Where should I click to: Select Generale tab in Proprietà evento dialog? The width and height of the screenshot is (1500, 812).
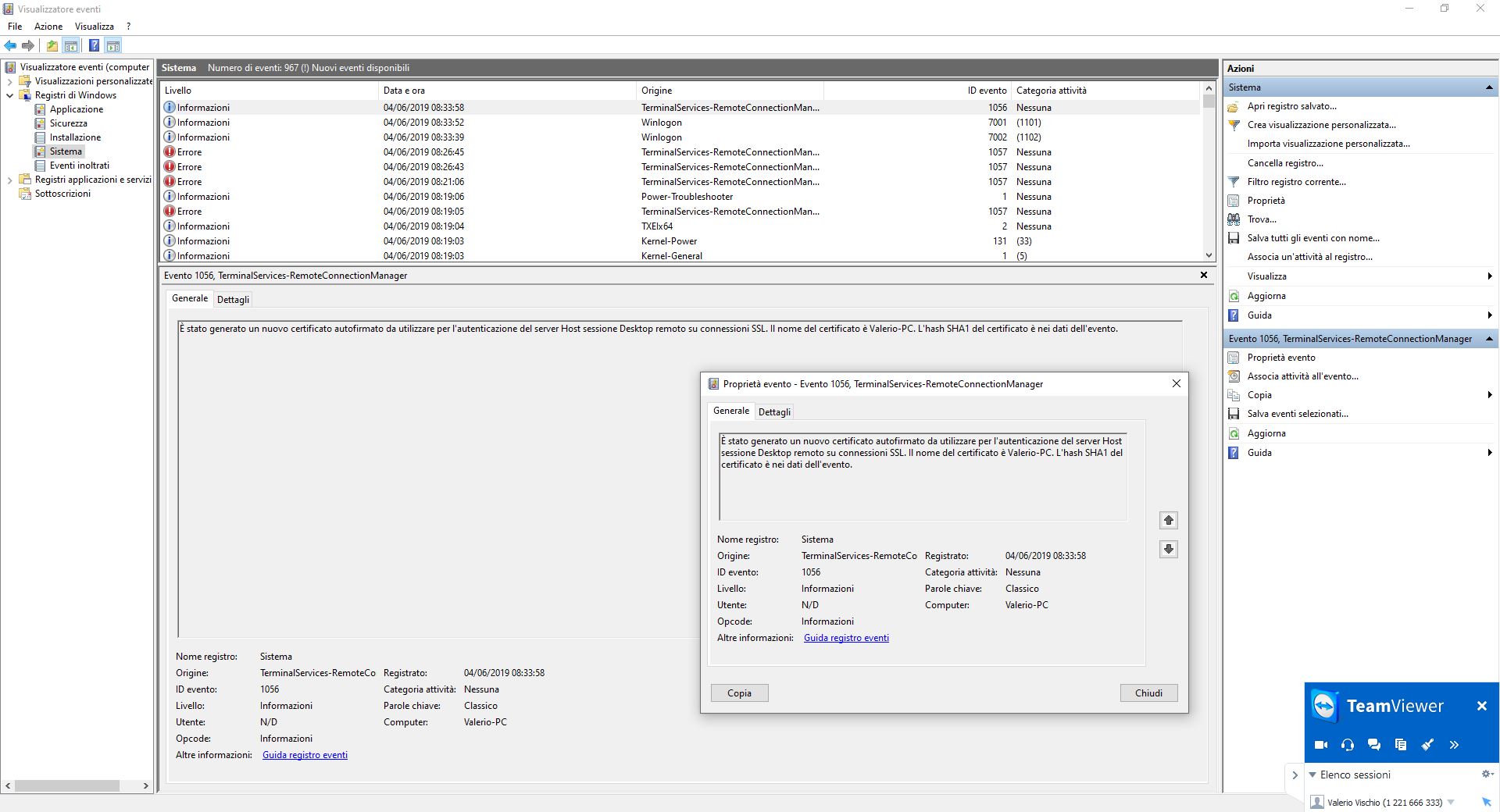coord(730,411)
